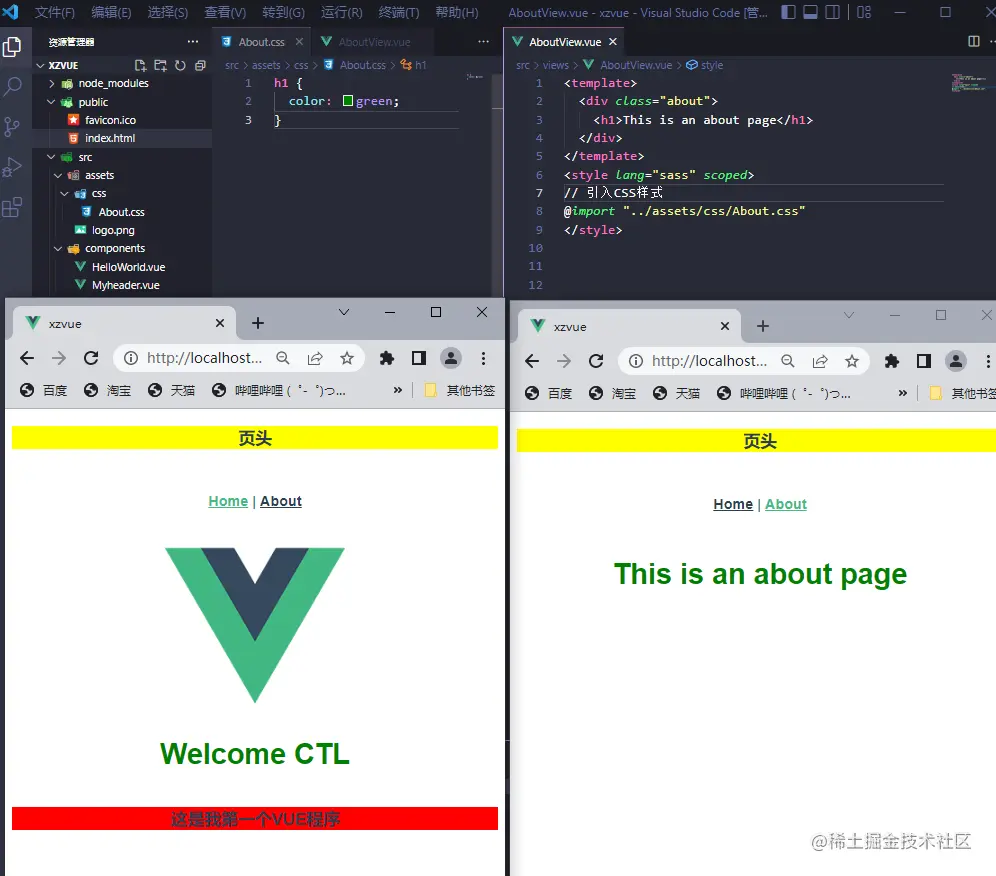The image size is (996, 876).
Task: Reload page in right Chrome window
Action: tap(596, 361)
